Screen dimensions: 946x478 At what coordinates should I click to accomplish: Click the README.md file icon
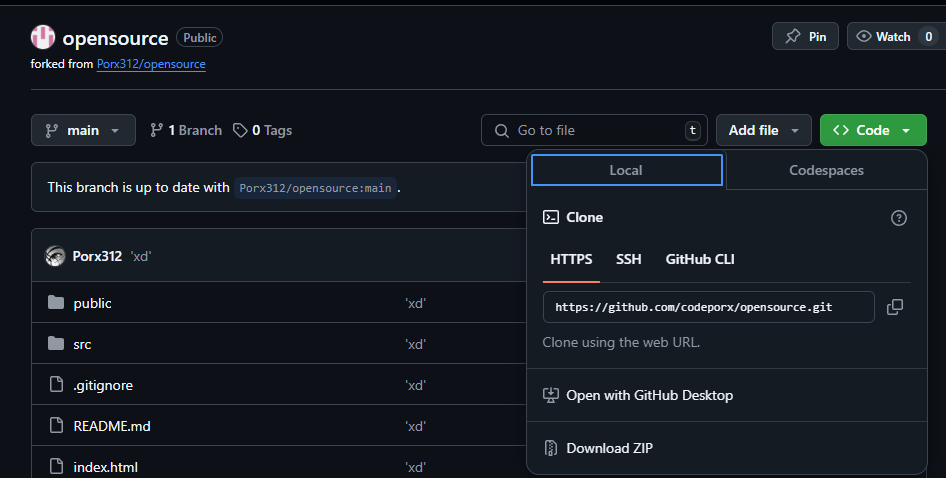(56, 425)
